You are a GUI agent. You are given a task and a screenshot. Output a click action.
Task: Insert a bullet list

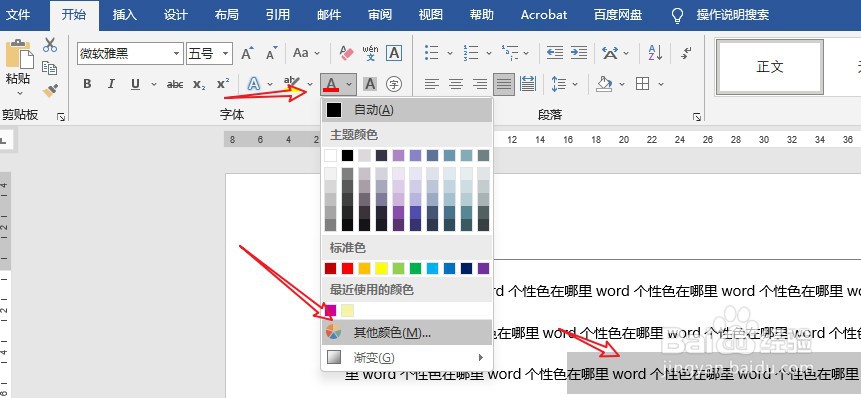point(432,53)
